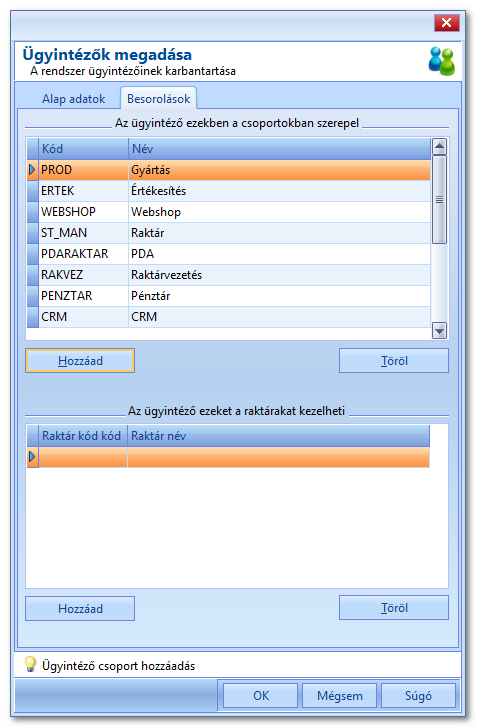477x728 pixels.
Task: Click the row selector beside RAKVEZ
Action: [33, 275]
